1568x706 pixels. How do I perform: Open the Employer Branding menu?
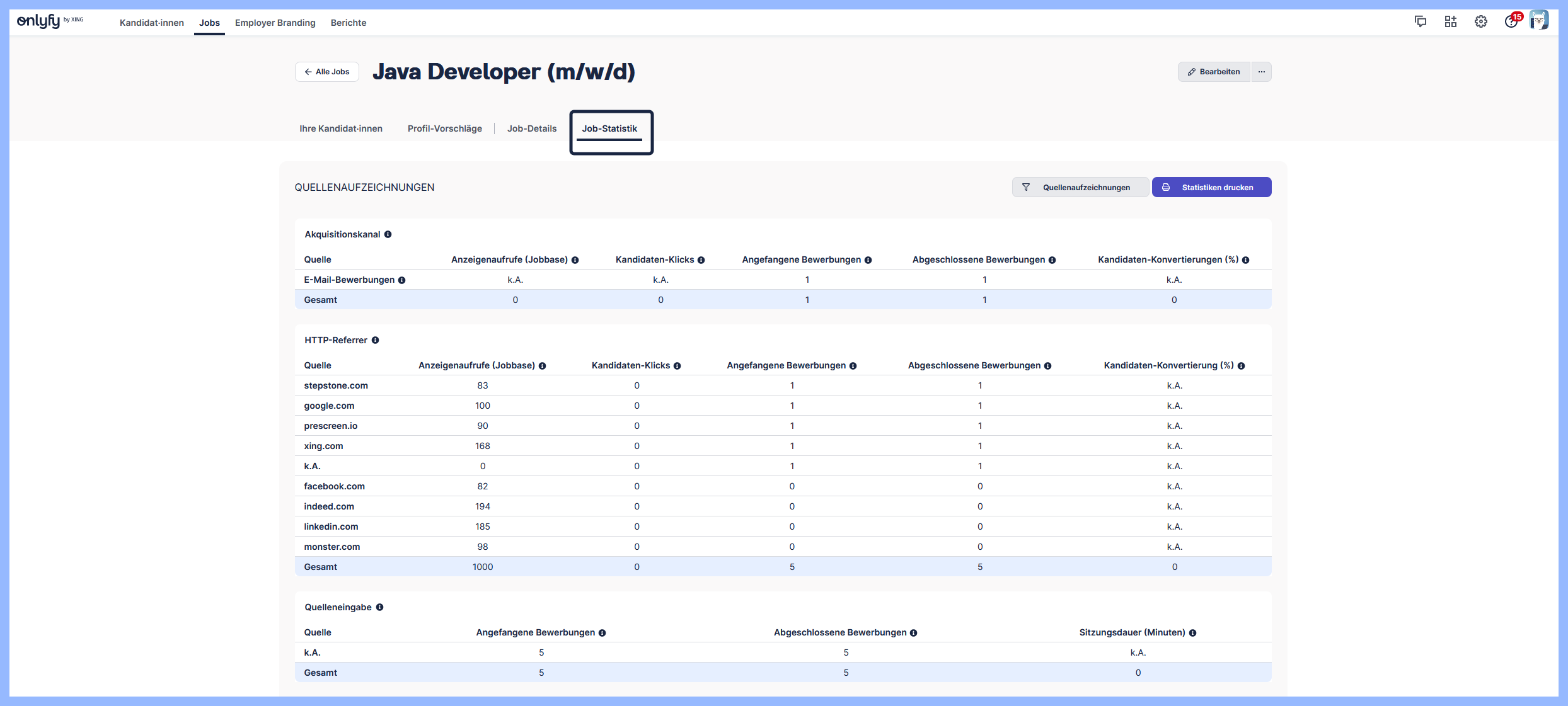[x=275, y=23]
